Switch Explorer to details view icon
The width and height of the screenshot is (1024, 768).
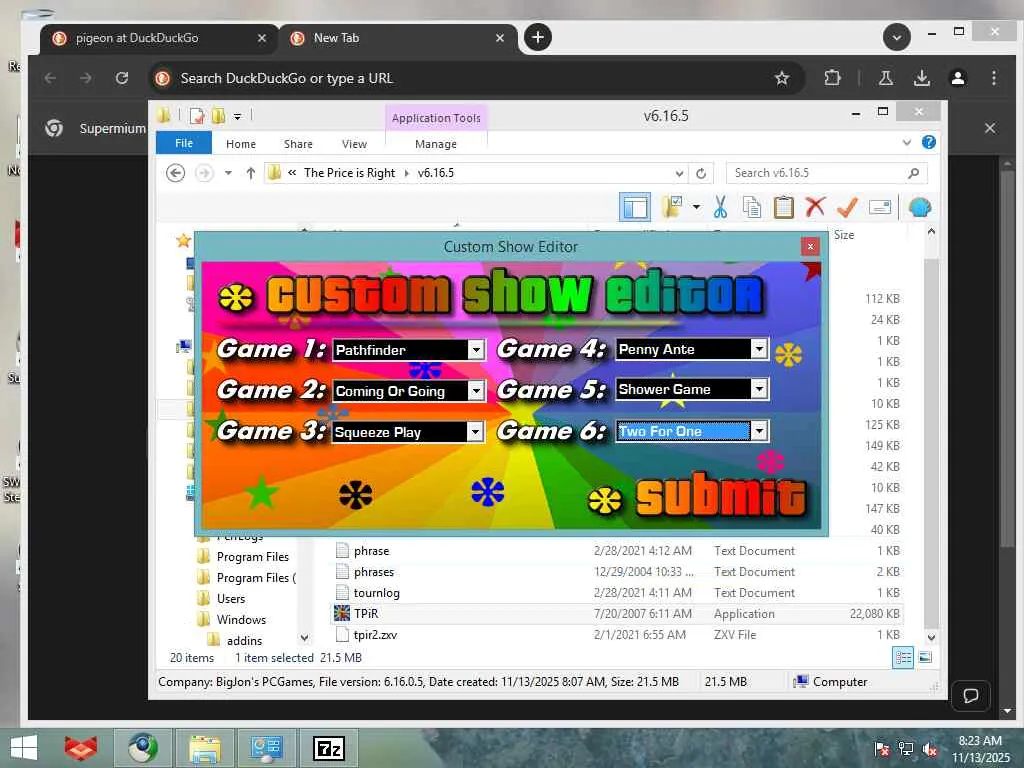(903, 658)
